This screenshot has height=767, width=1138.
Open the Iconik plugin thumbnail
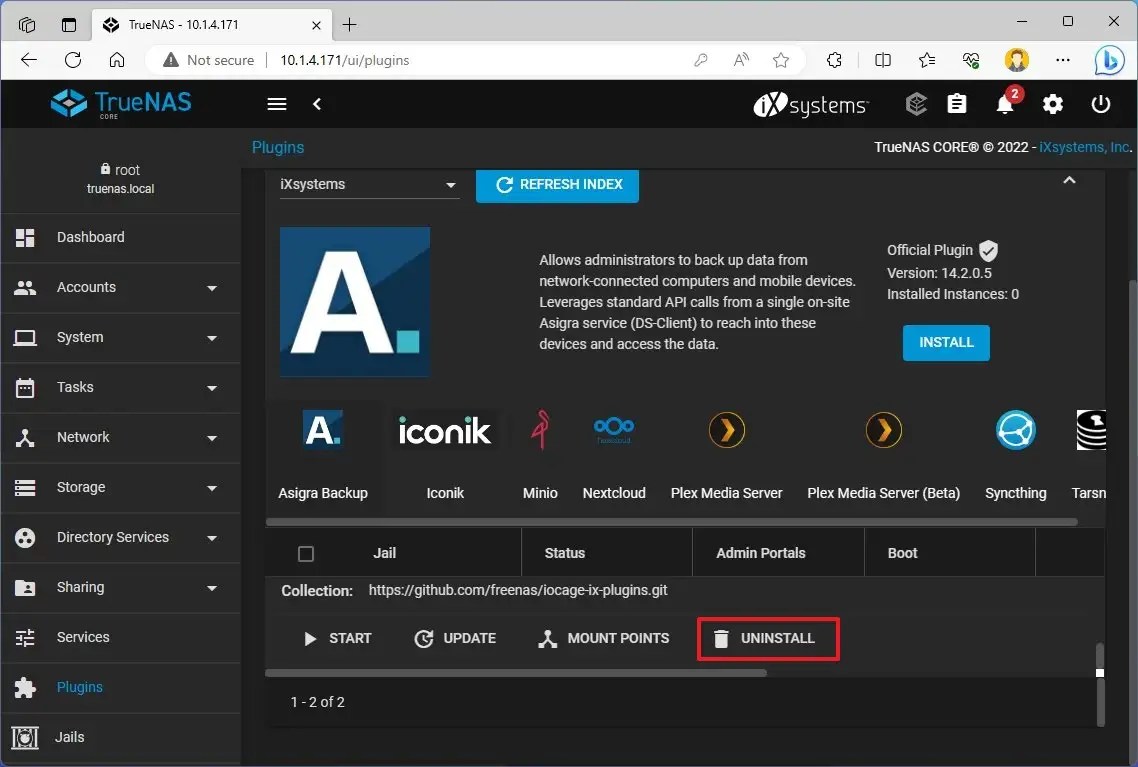coord(444,430)
